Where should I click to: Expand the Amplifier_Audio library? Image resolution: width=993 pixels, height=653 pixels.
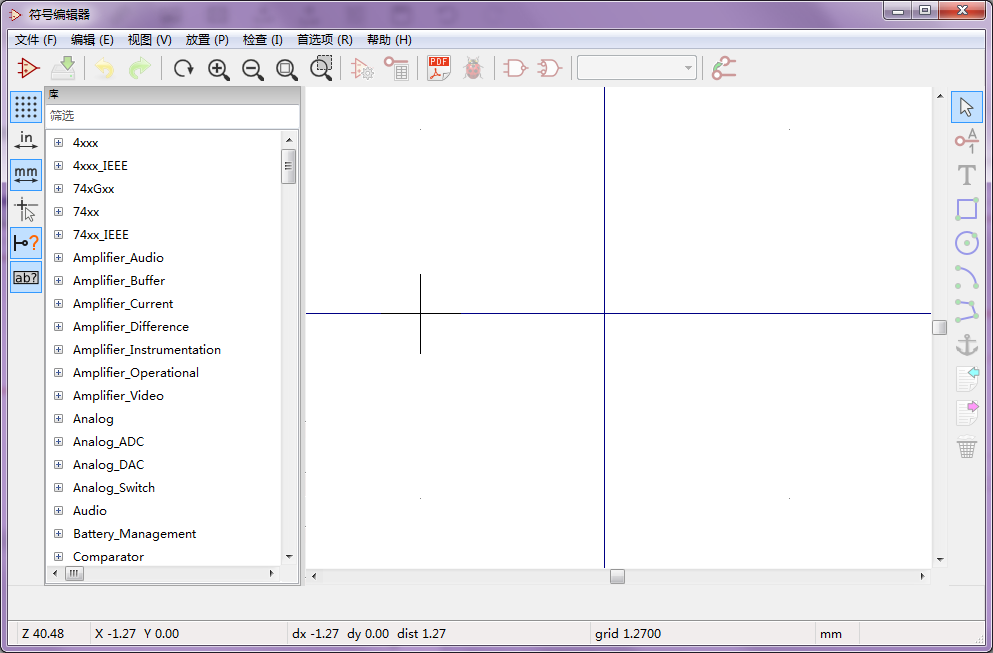[58, 258]
